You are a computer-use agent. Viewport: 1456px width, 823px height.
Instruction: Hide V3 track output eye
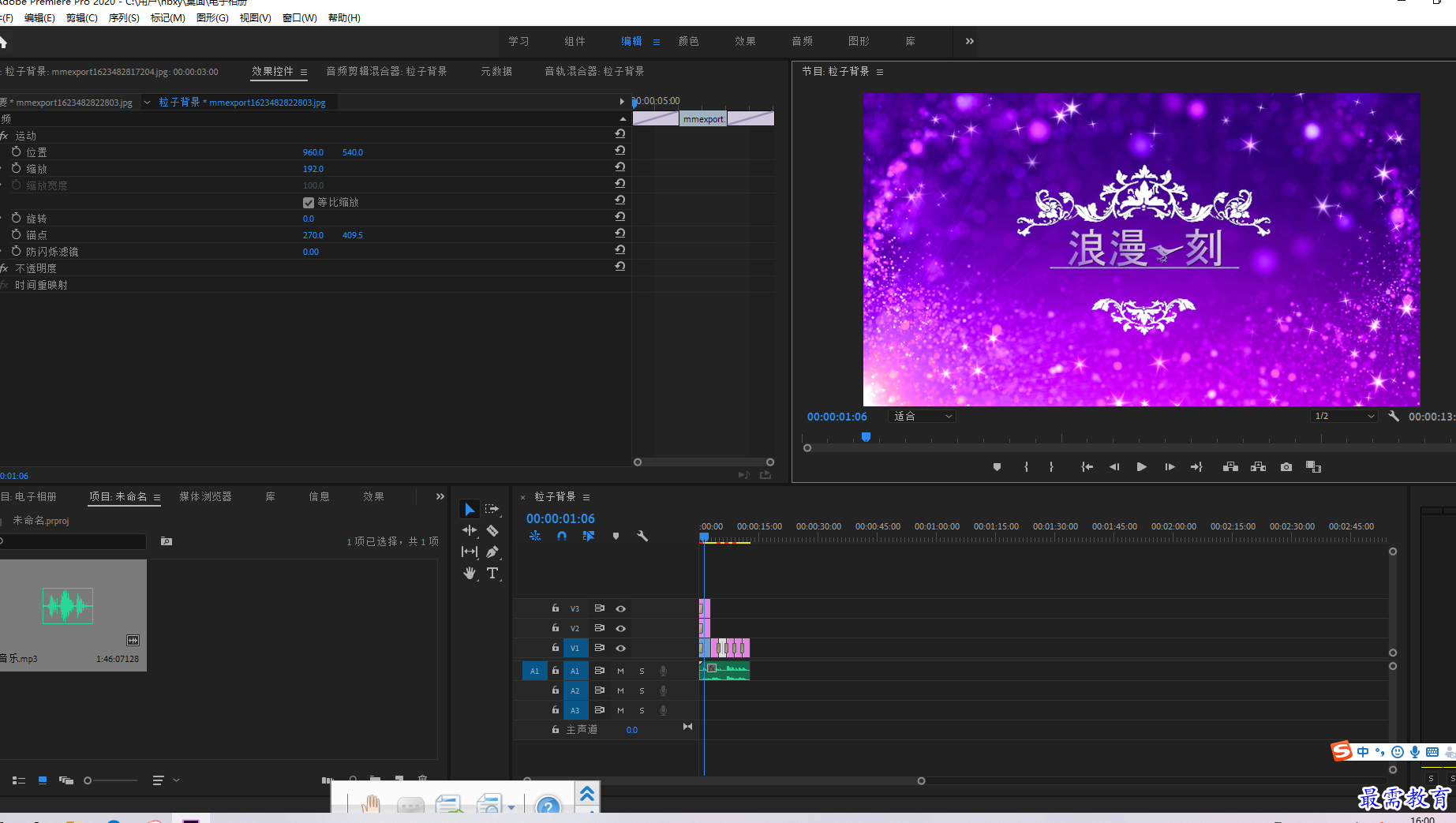click(621, 608)
